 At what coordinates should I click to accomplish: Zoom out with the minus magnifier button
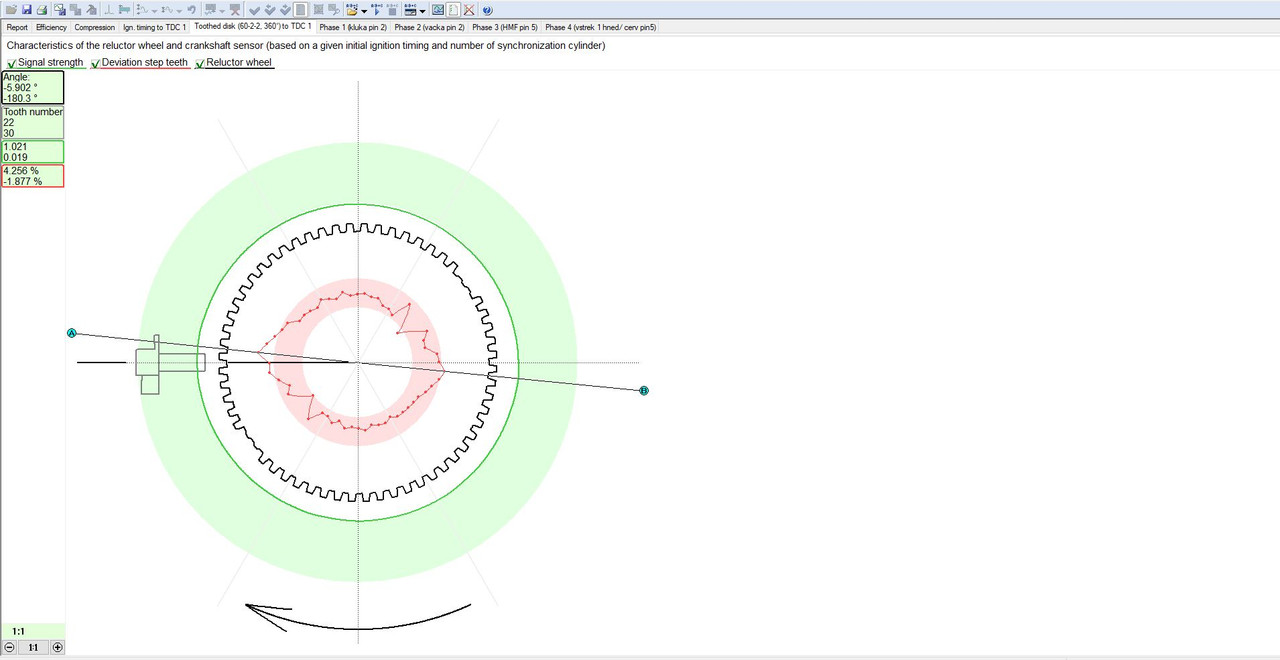coord(9,647)
